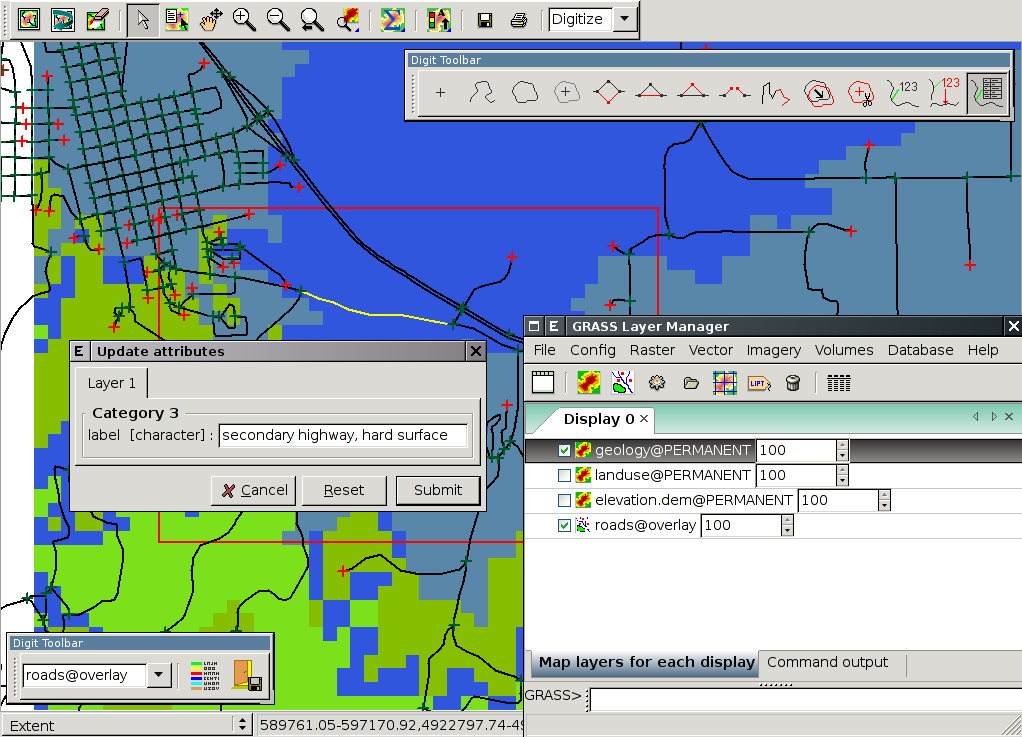The image size is (1022, 737).
Task: Expand the roads@overlay map selector dropdown
Action: pos(159,676)
